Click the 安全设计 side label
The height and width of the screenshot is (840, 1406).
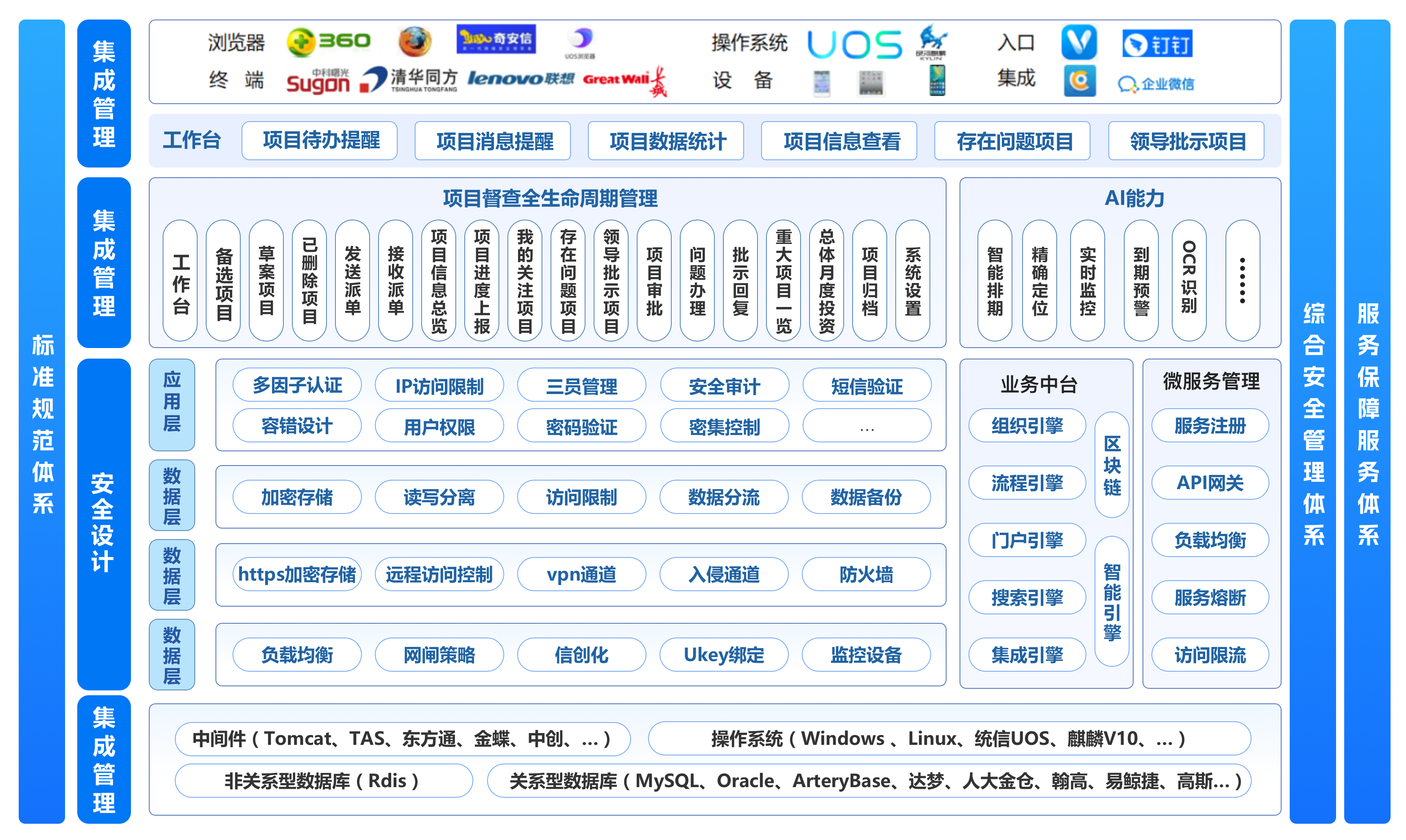[x=104, y=524]
